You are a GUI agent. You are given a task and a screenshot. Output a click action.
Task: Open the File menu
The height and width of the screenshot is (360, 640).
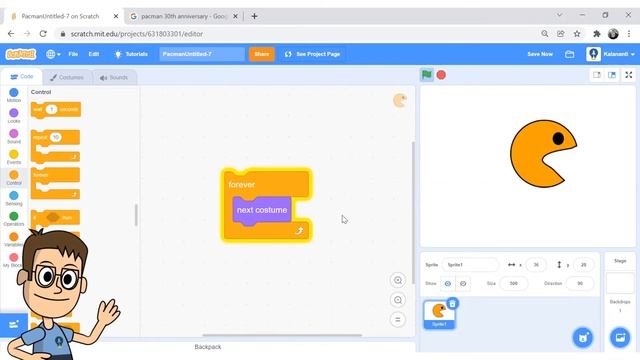click(73, 54)
